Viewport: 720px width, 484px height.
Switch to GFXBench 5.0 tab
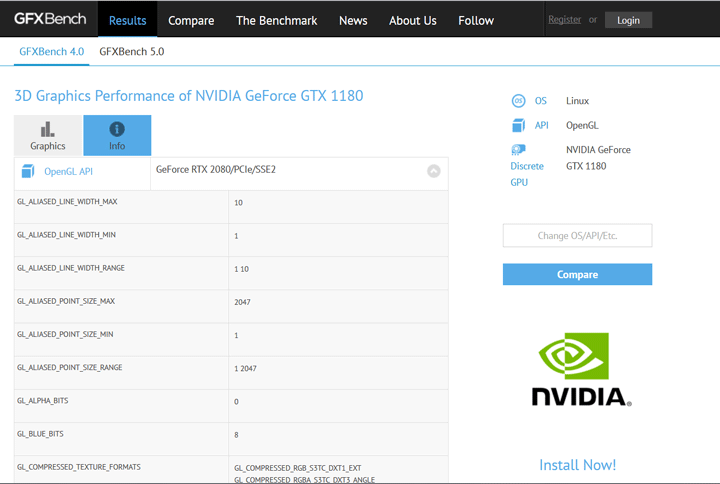(132, 51)
